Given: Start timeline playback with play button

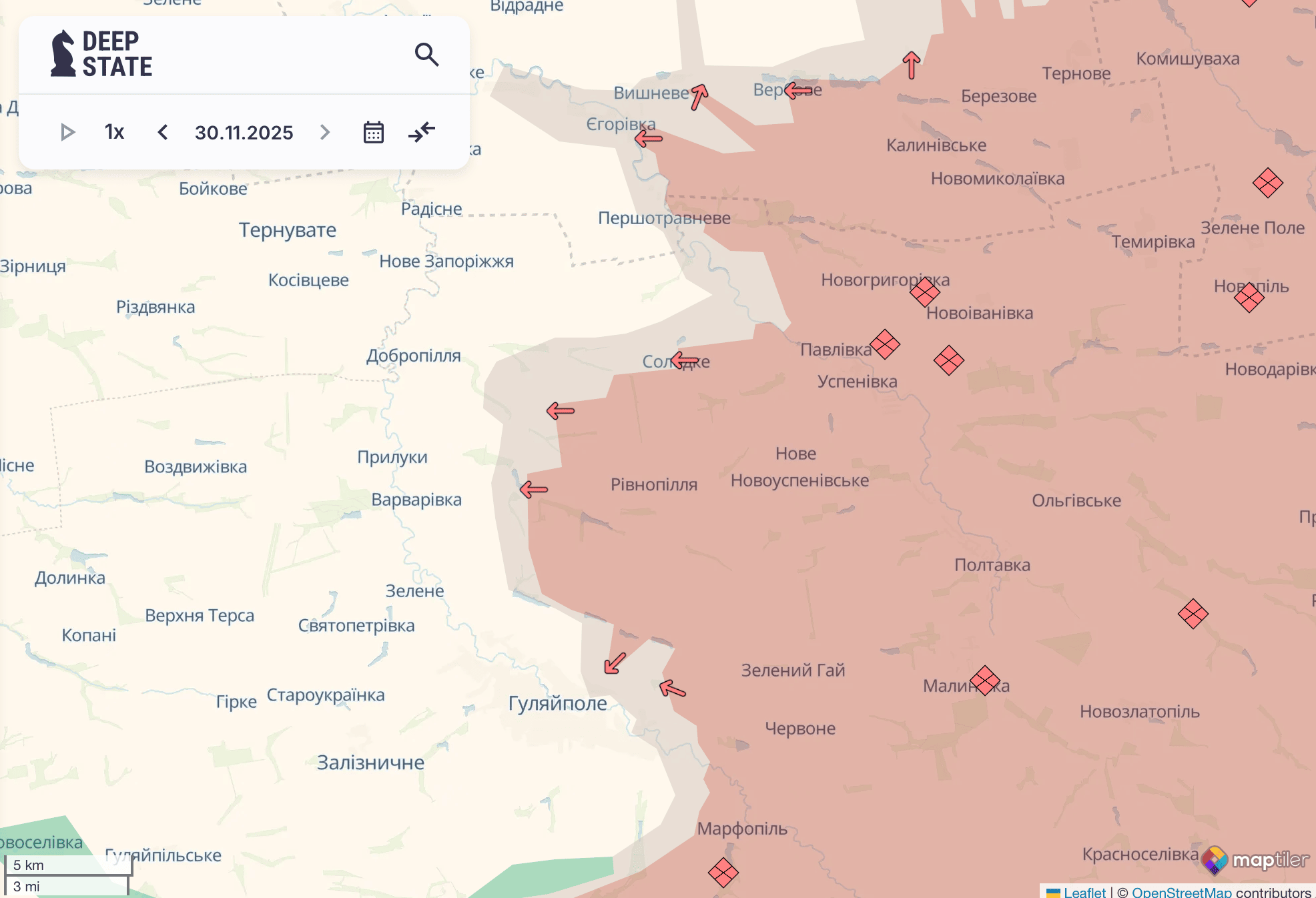Looking at the screenshot, I should [x=67, y=132].
